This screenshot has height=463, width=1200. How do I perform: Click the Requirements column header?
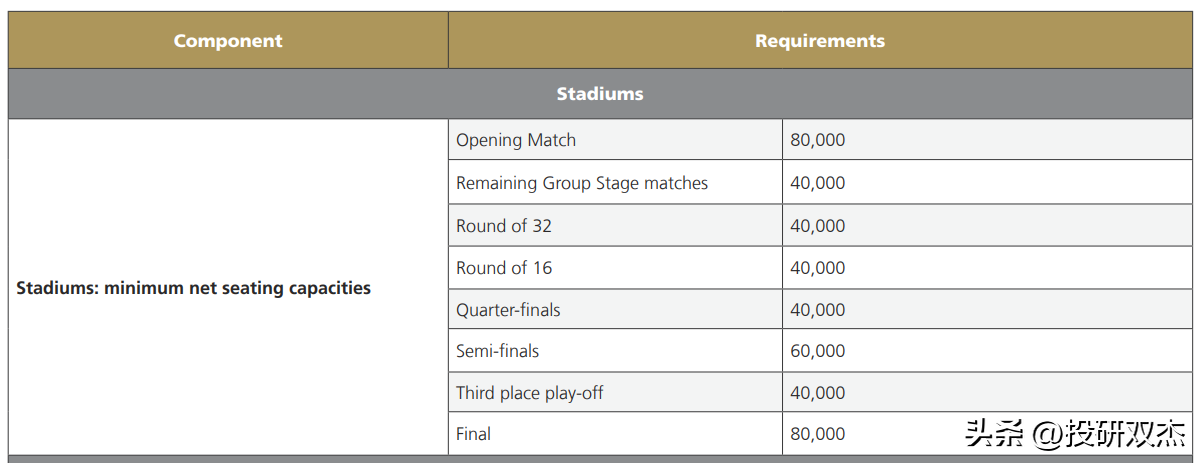(x=820, y=41)
